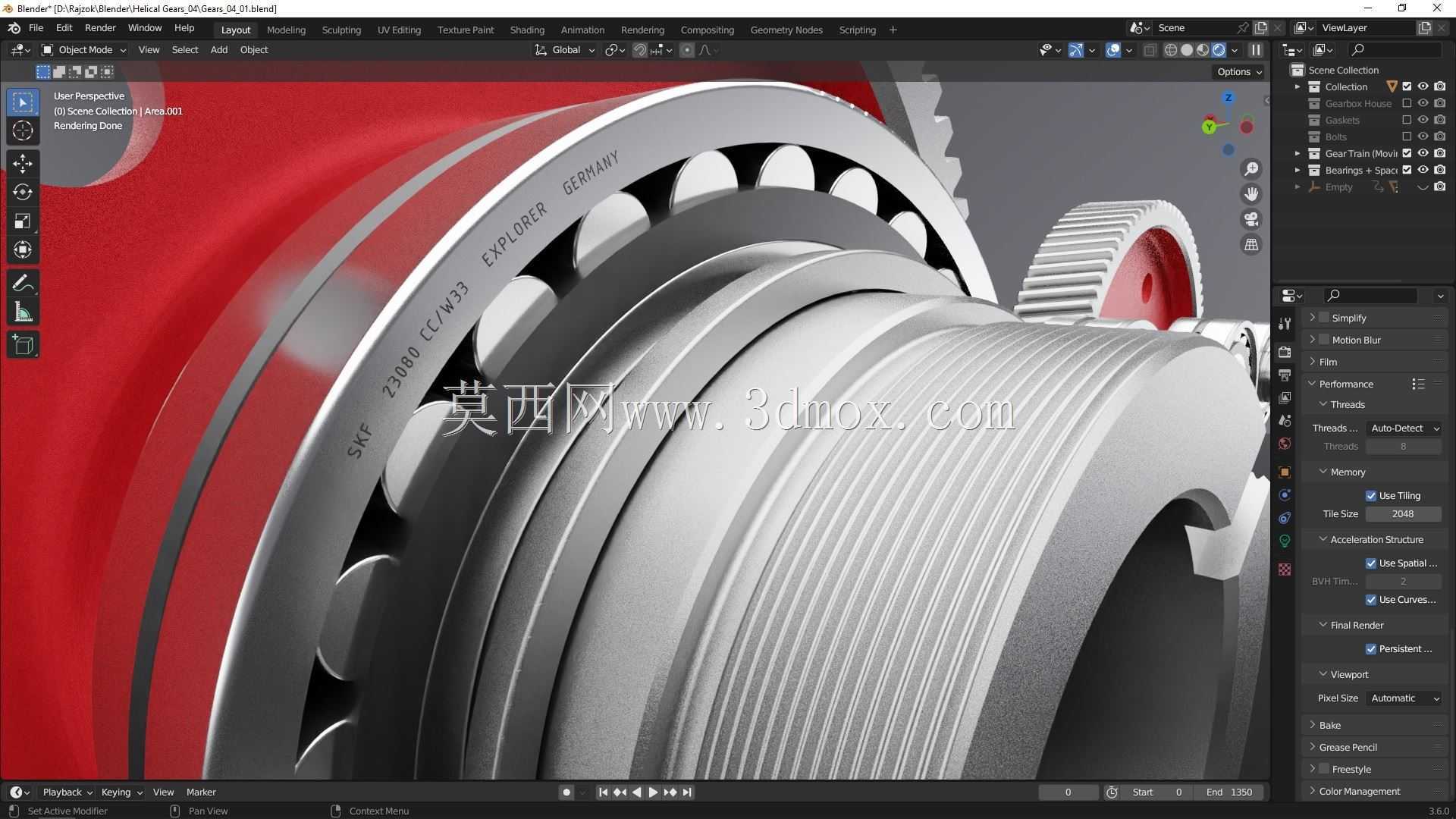Switch to the Shading workspace tab

pyautogui.click(x=527, y=30)
